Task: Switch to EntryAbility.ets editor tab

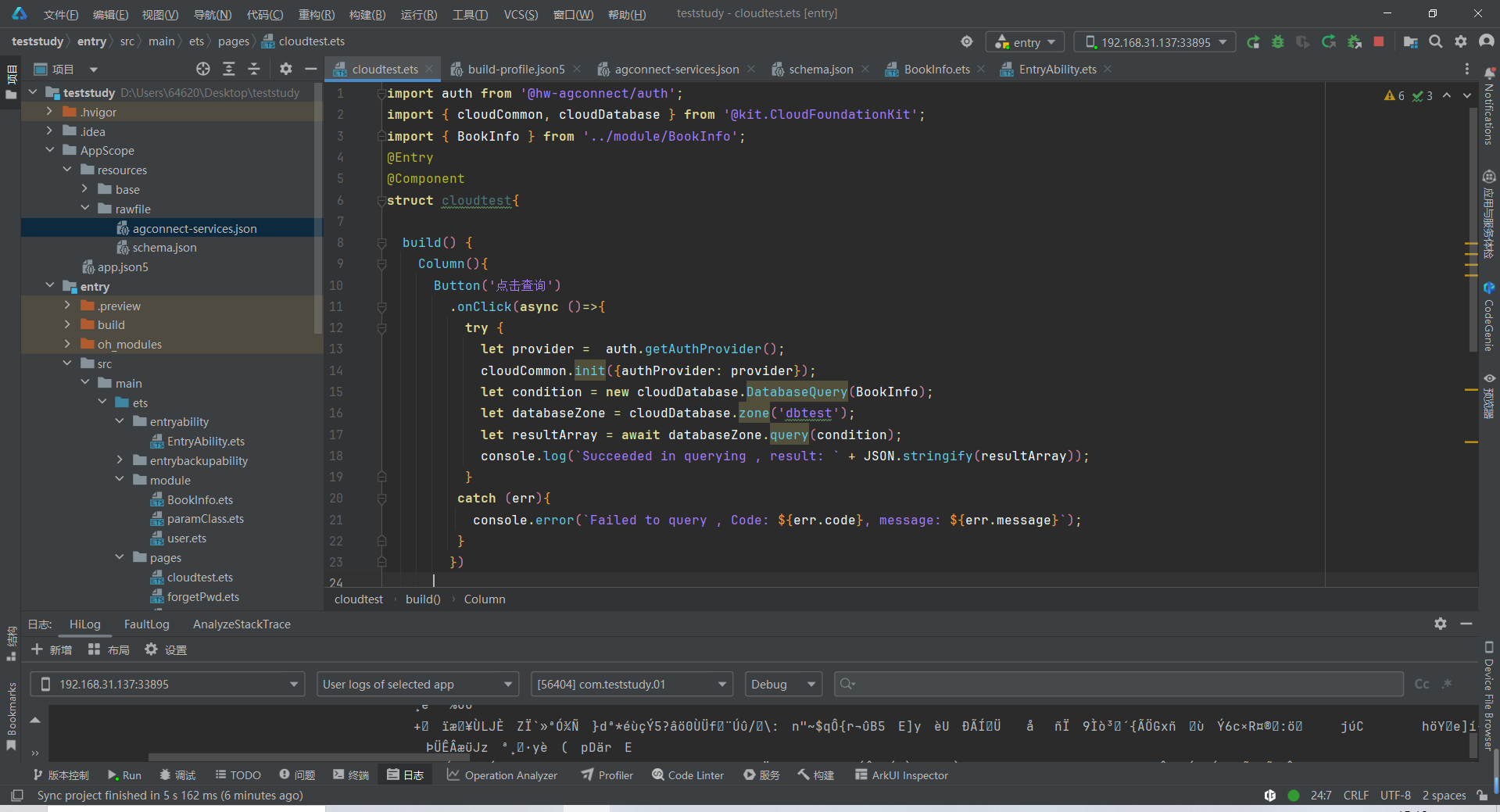Action: pyautogui.click(x=1057, y=69)
